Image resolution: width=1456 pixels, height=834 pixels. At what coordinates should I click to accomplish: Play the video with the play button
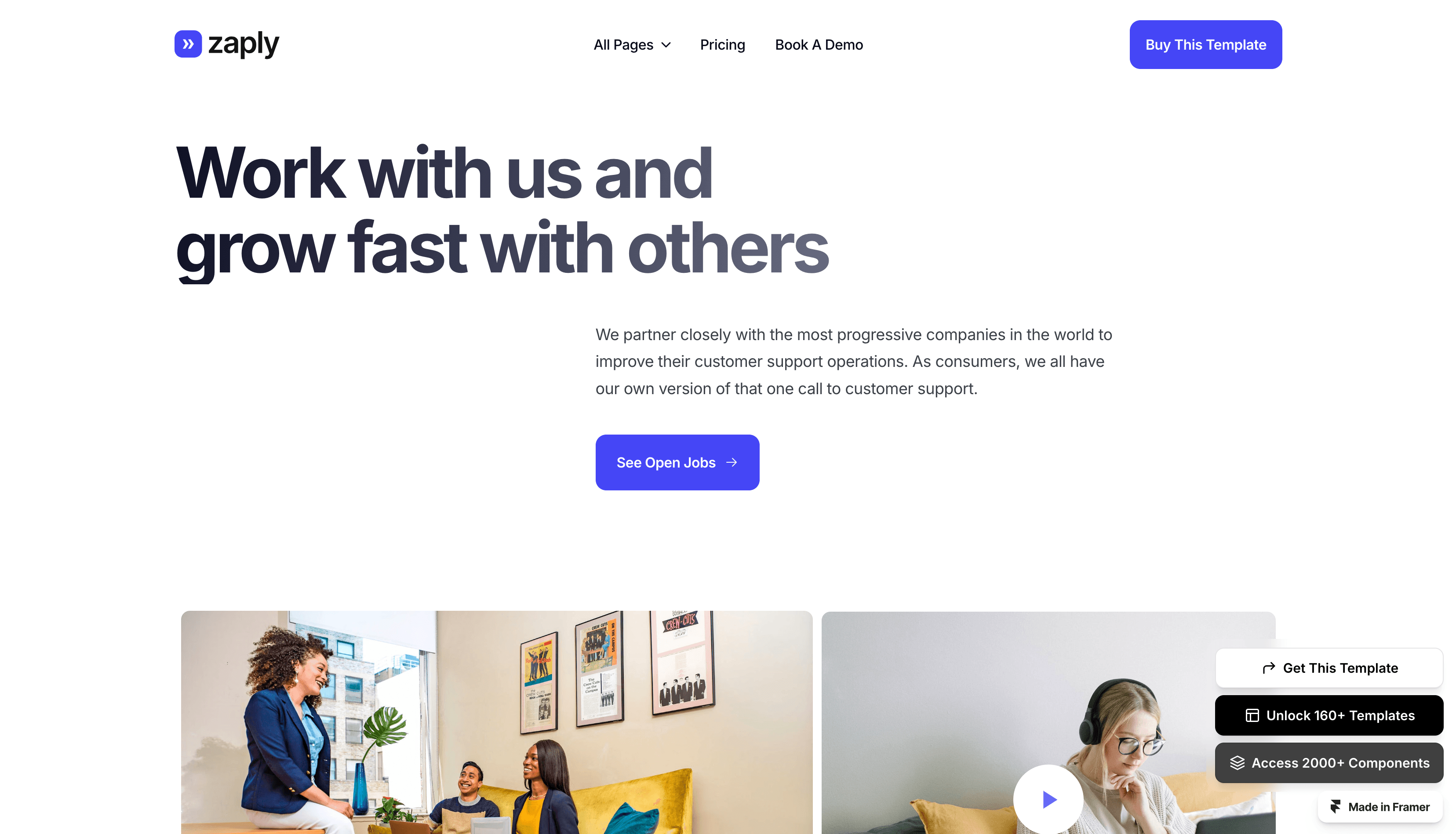(1048, 800)
